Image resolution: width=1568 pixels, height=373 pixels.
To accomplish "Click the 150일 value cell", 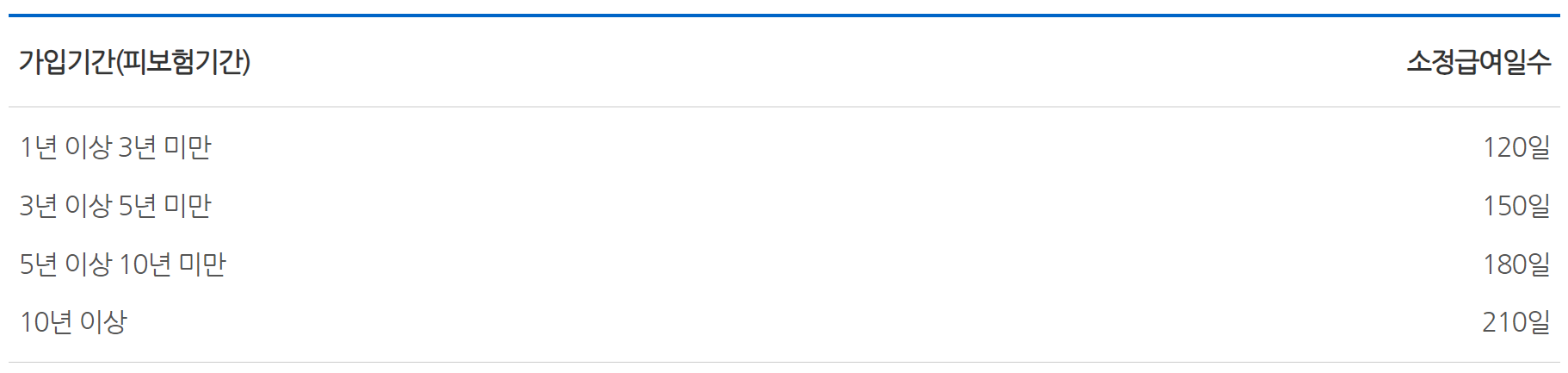I will (x=1516, y=206).
